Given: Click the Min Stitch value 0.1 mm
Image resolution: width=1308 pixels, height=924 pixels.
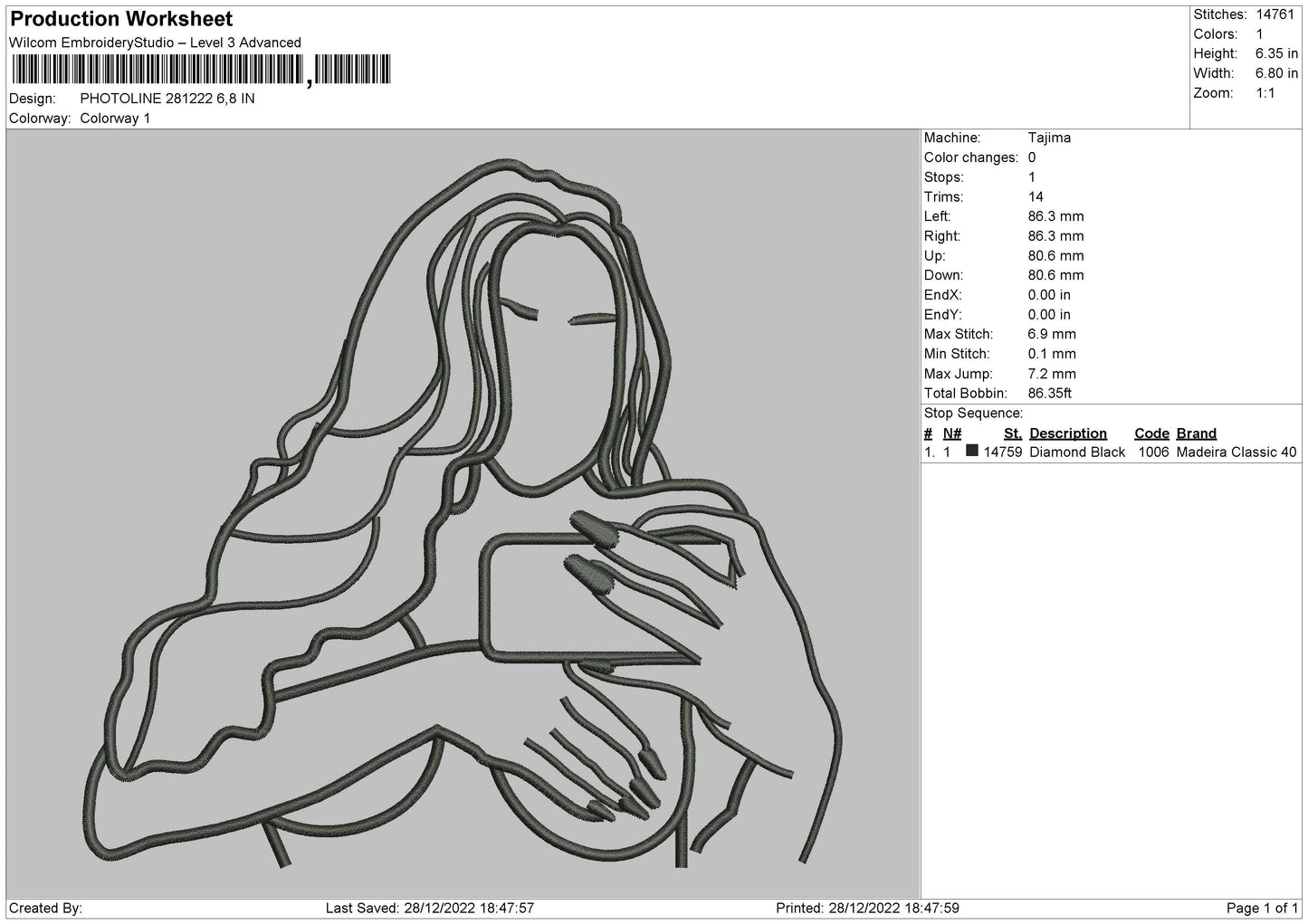Looking at the screenshot, I should click(x=1052, y=354).
